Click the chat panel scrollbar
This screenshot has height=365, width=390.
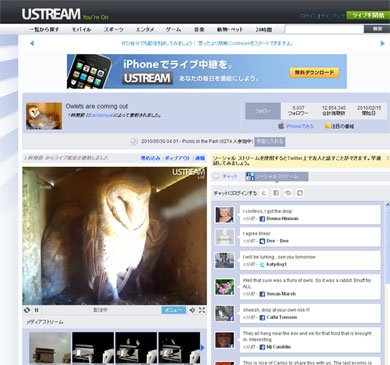[387, 283]
